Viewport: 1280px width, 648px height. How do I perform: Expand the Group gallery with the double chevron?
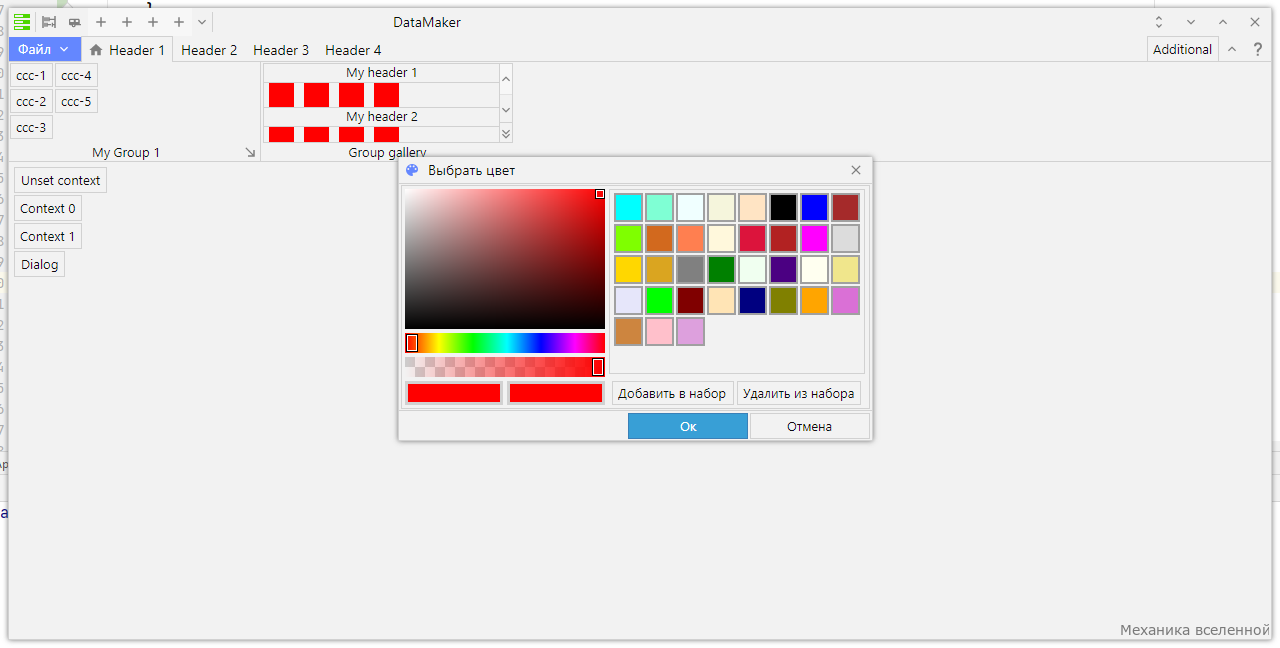tap(506, 133)
